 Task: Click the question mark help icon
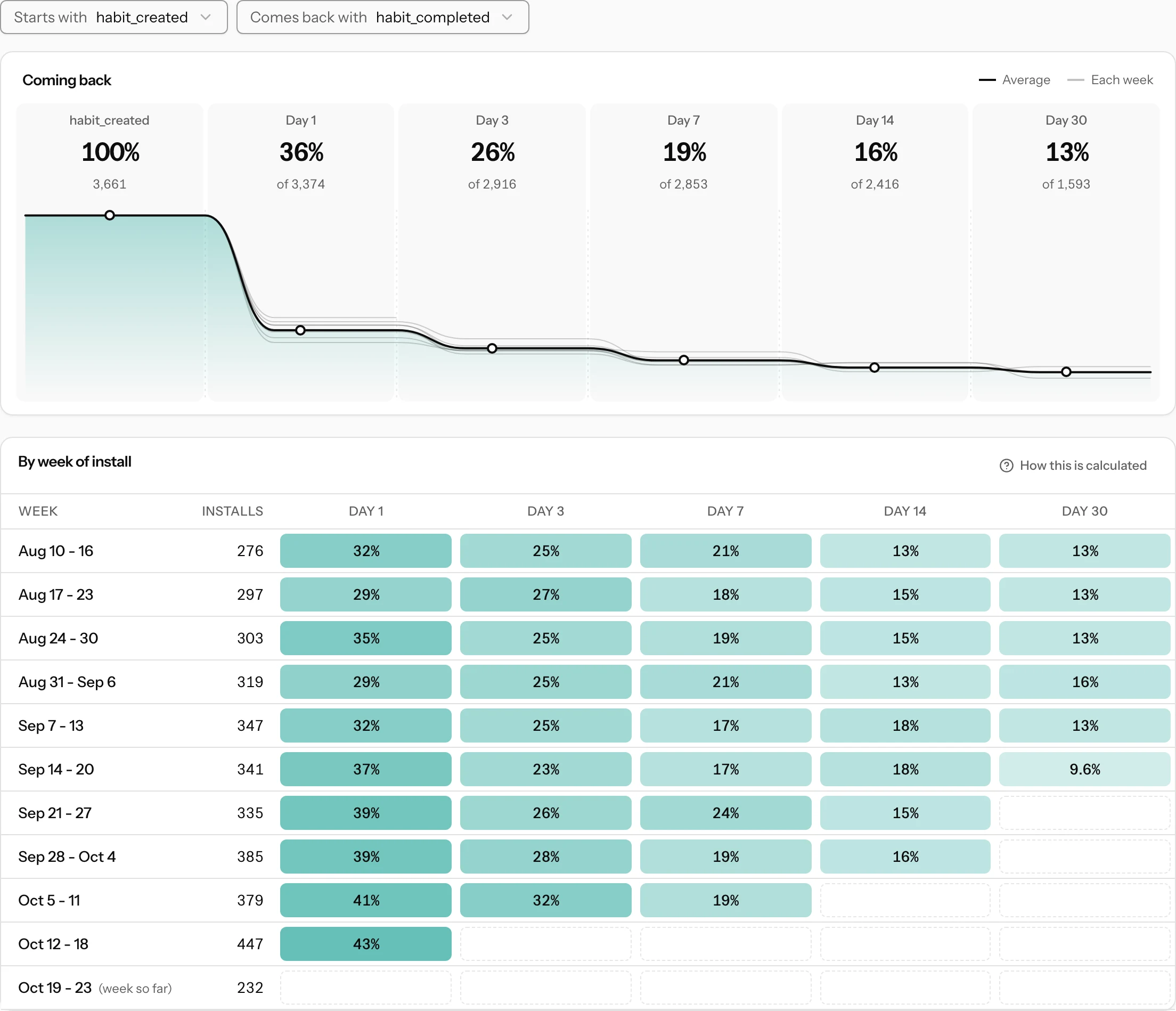(x=1006, y=466)
